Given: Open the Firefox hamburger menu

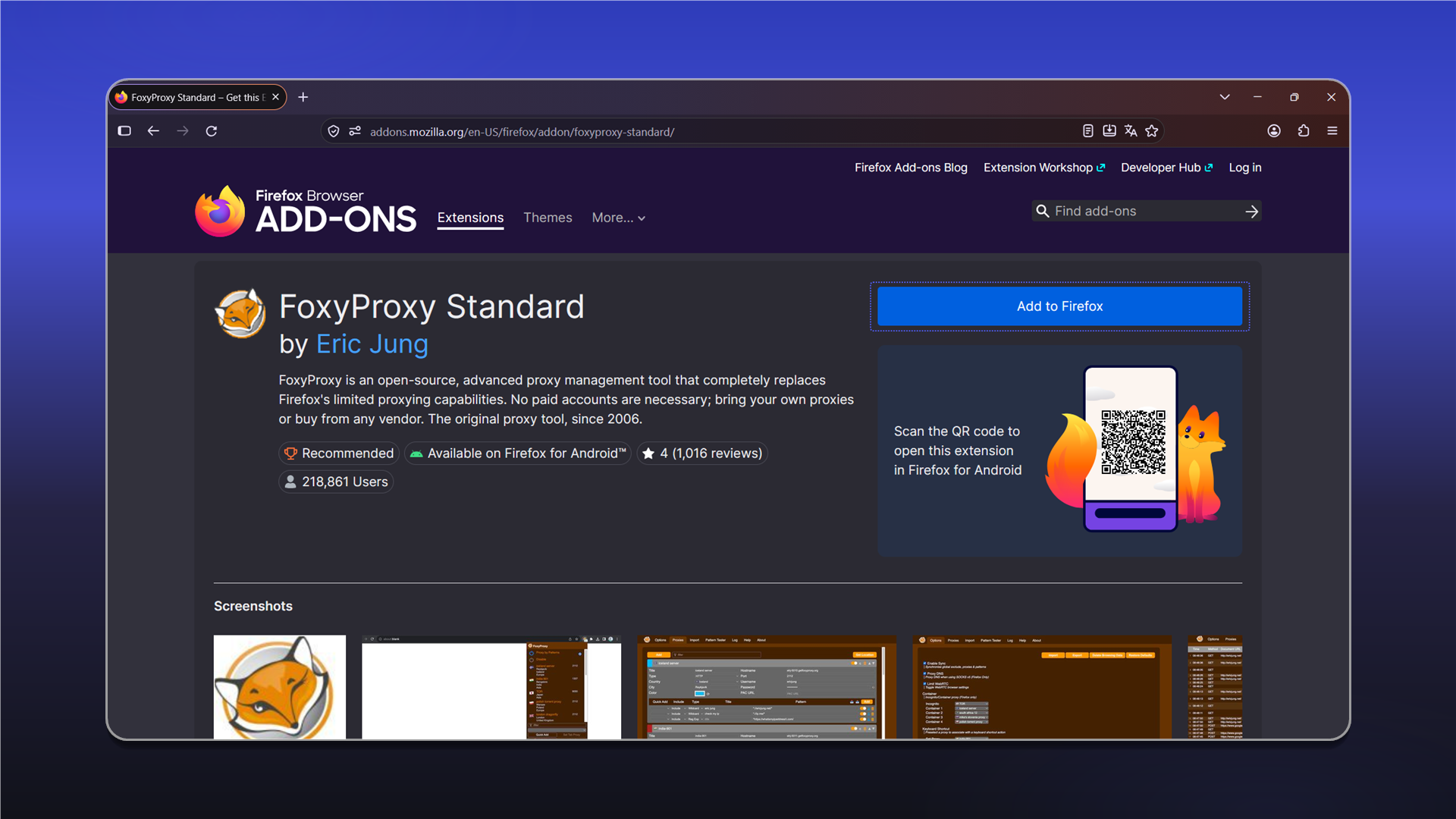Looking at the screenshot, I should coord(1332,131).
